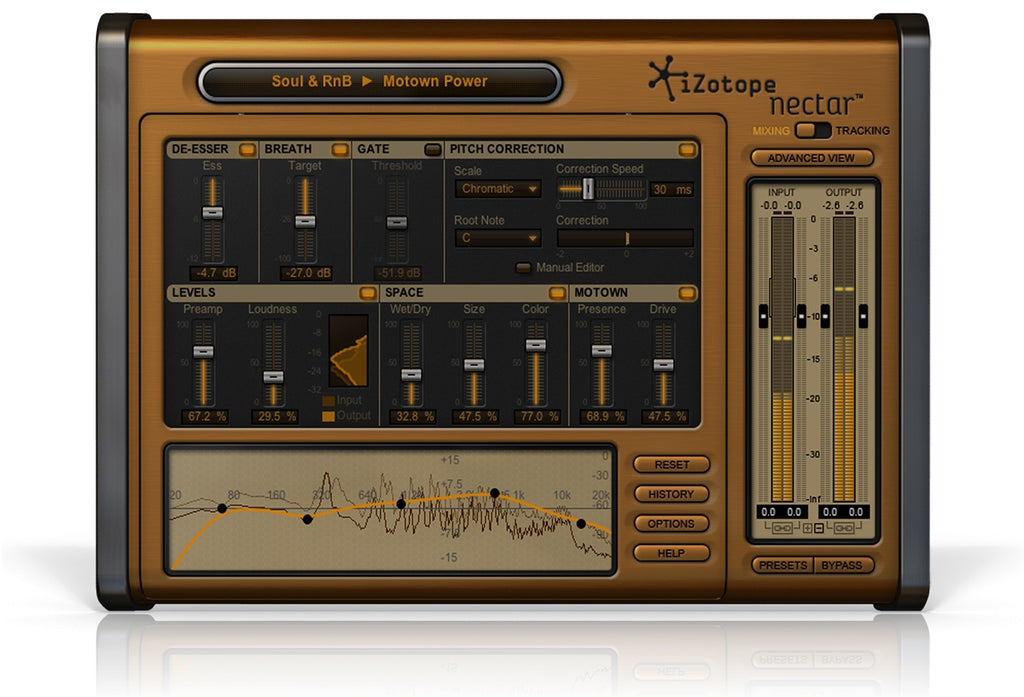Click the iZotope Nectar logo

point(756,86)
